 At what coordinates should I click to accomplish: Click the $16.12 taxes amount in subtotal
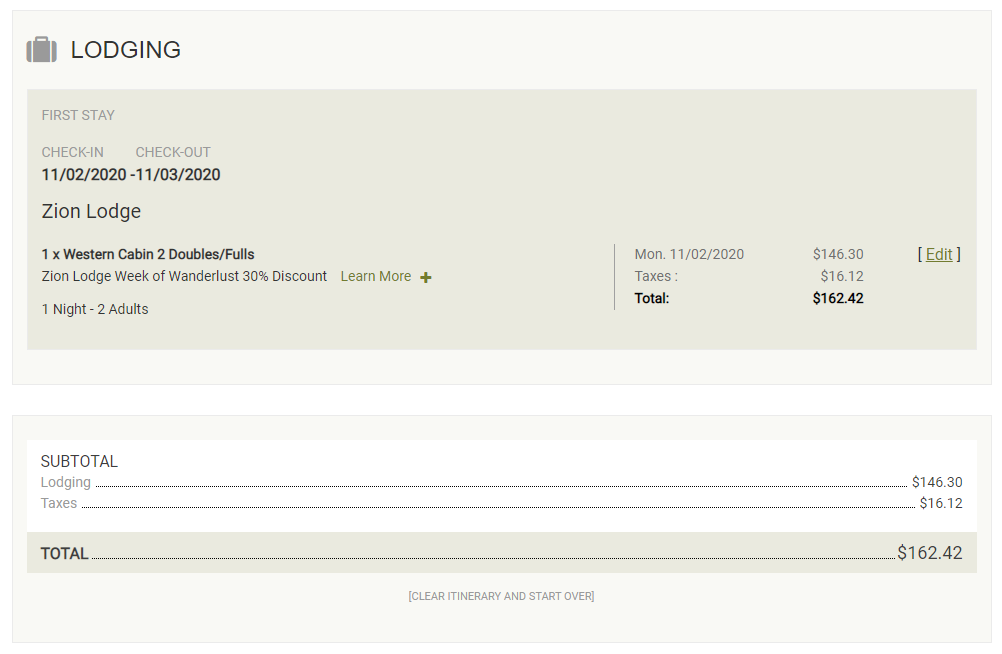coord(940,503)
